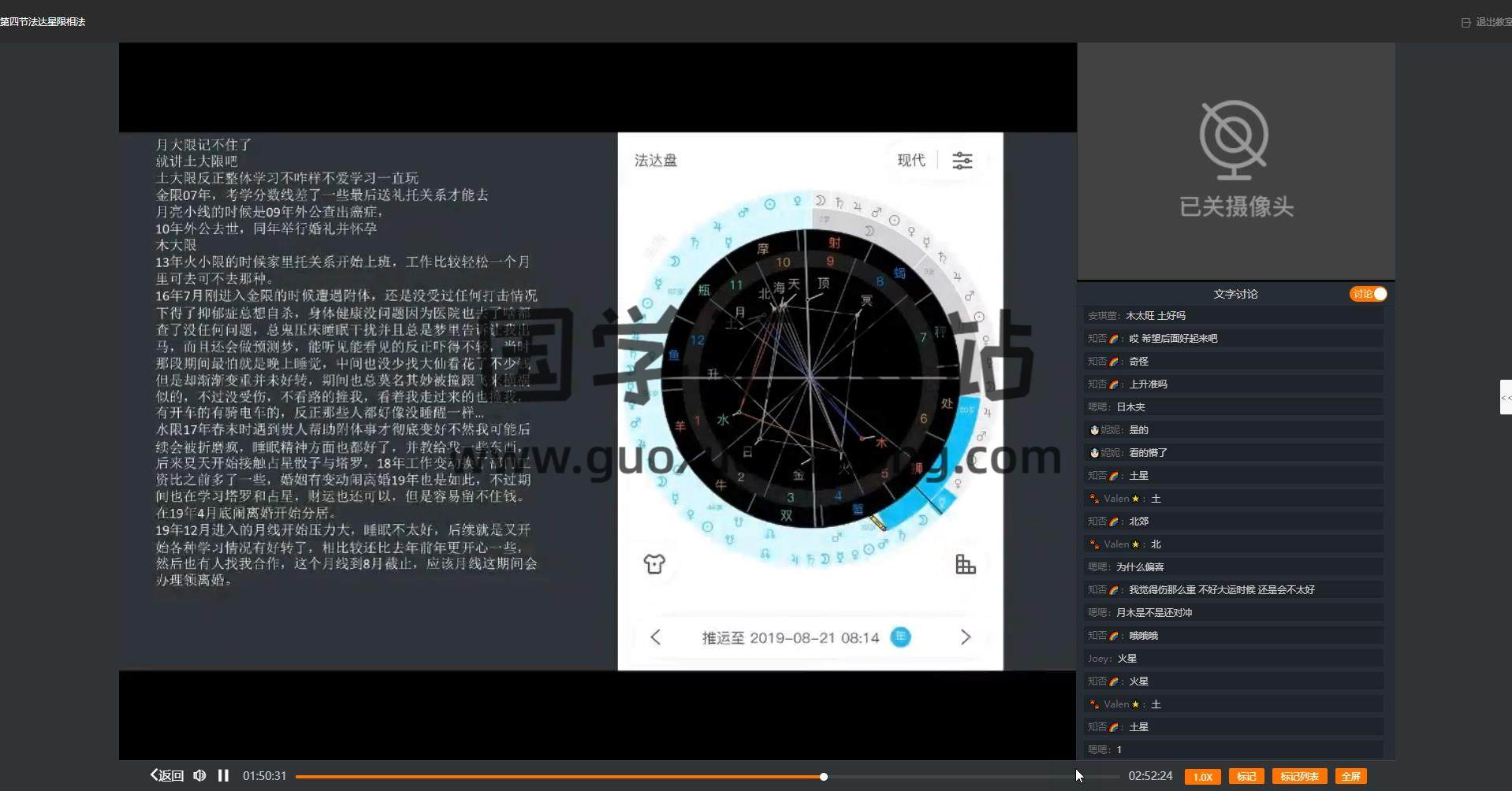Screen dimensions: 1512x791
Task: Click the 返回 back button
Action: pos(167,776)
